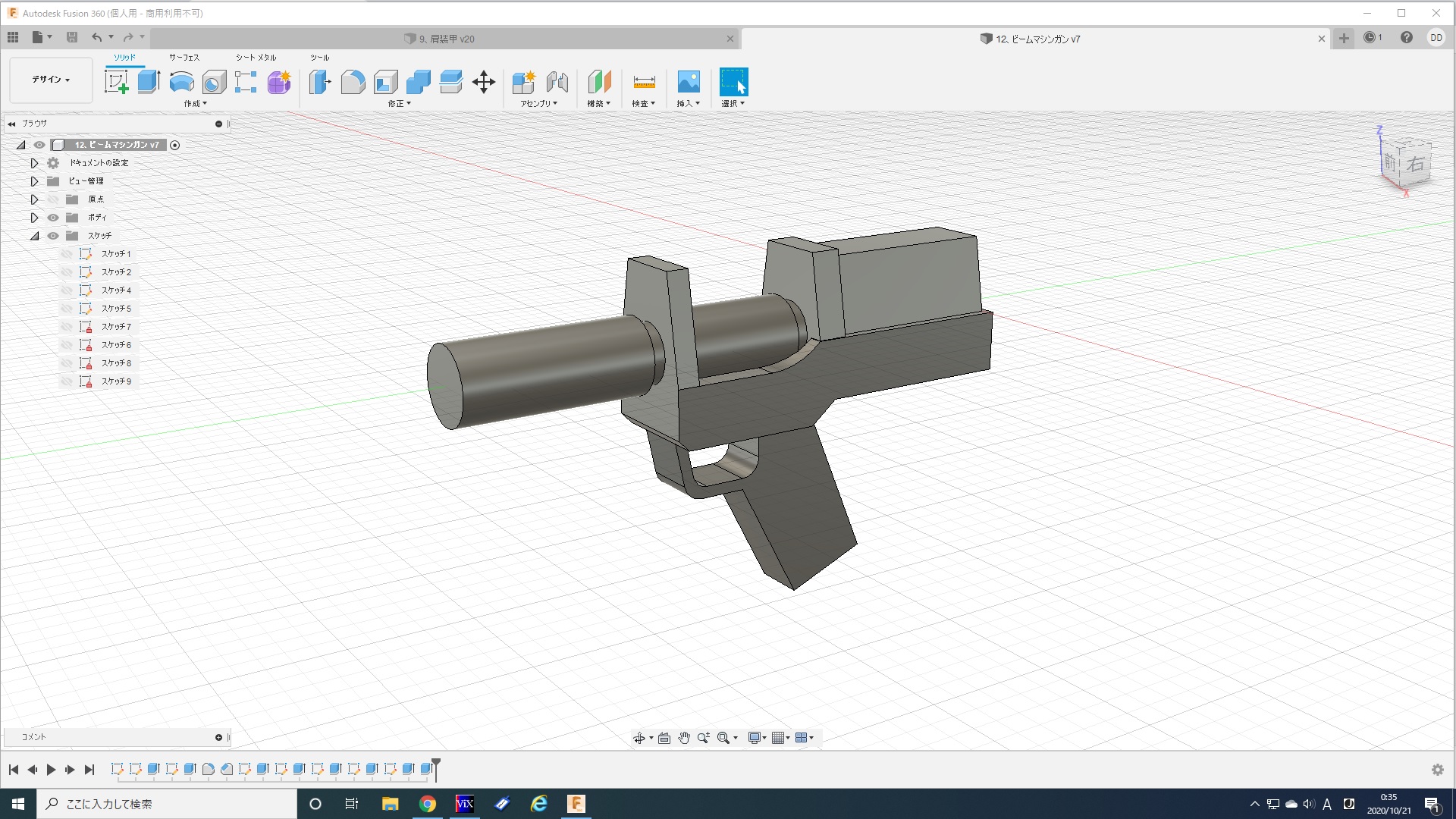
Task: Click the Create Sketch tool icon
Action: [116, 82]
